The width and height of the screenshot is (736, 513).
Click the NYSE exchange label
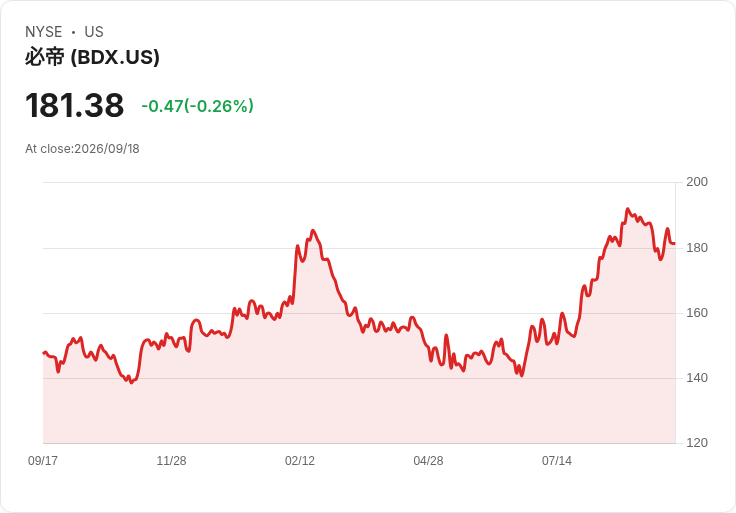coord(44,32)
